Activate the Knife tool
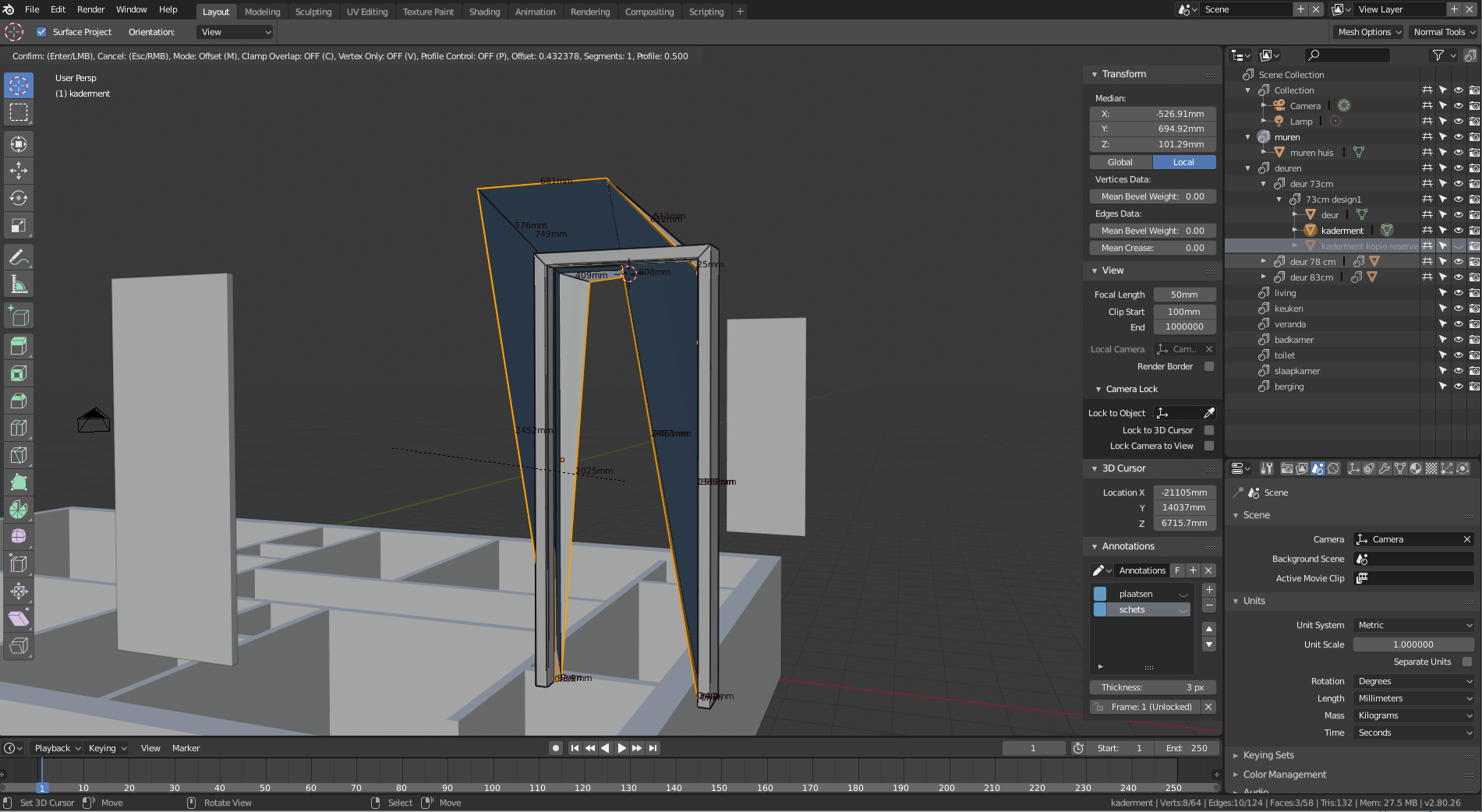 [19, 455]
